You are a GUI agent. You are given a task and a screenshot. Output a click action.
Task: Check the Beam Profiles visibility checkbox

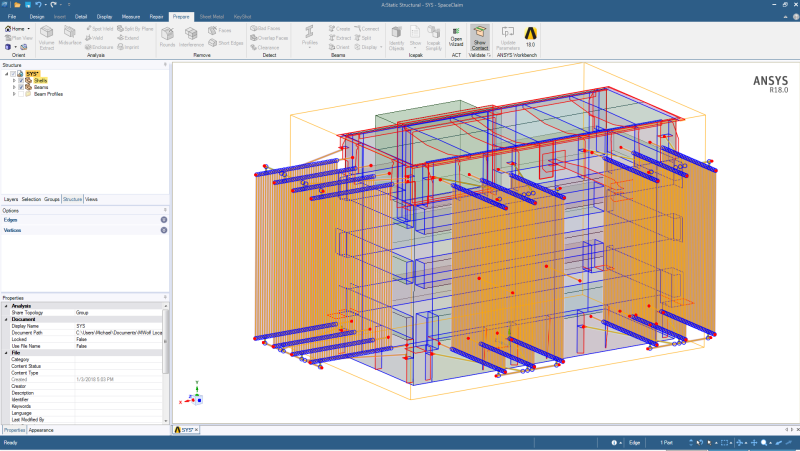(21, 94)
